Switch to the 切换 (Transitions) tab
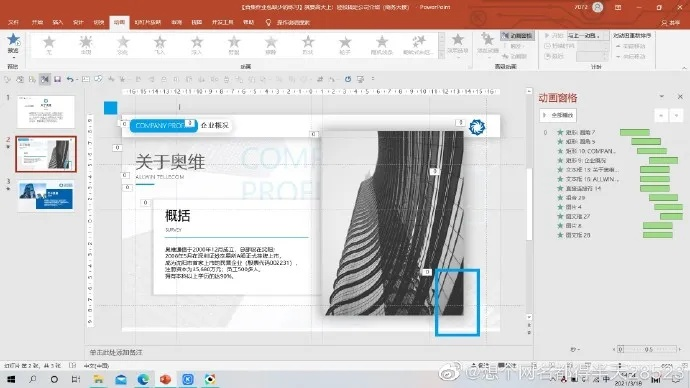The image size is (690, 388). pos(99,22)
